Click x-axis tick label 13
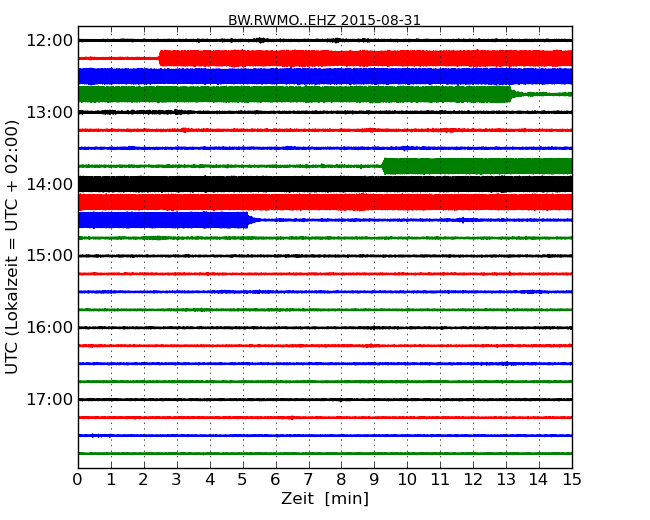Viewport: 650px width, 520px height. click(506, 480)
